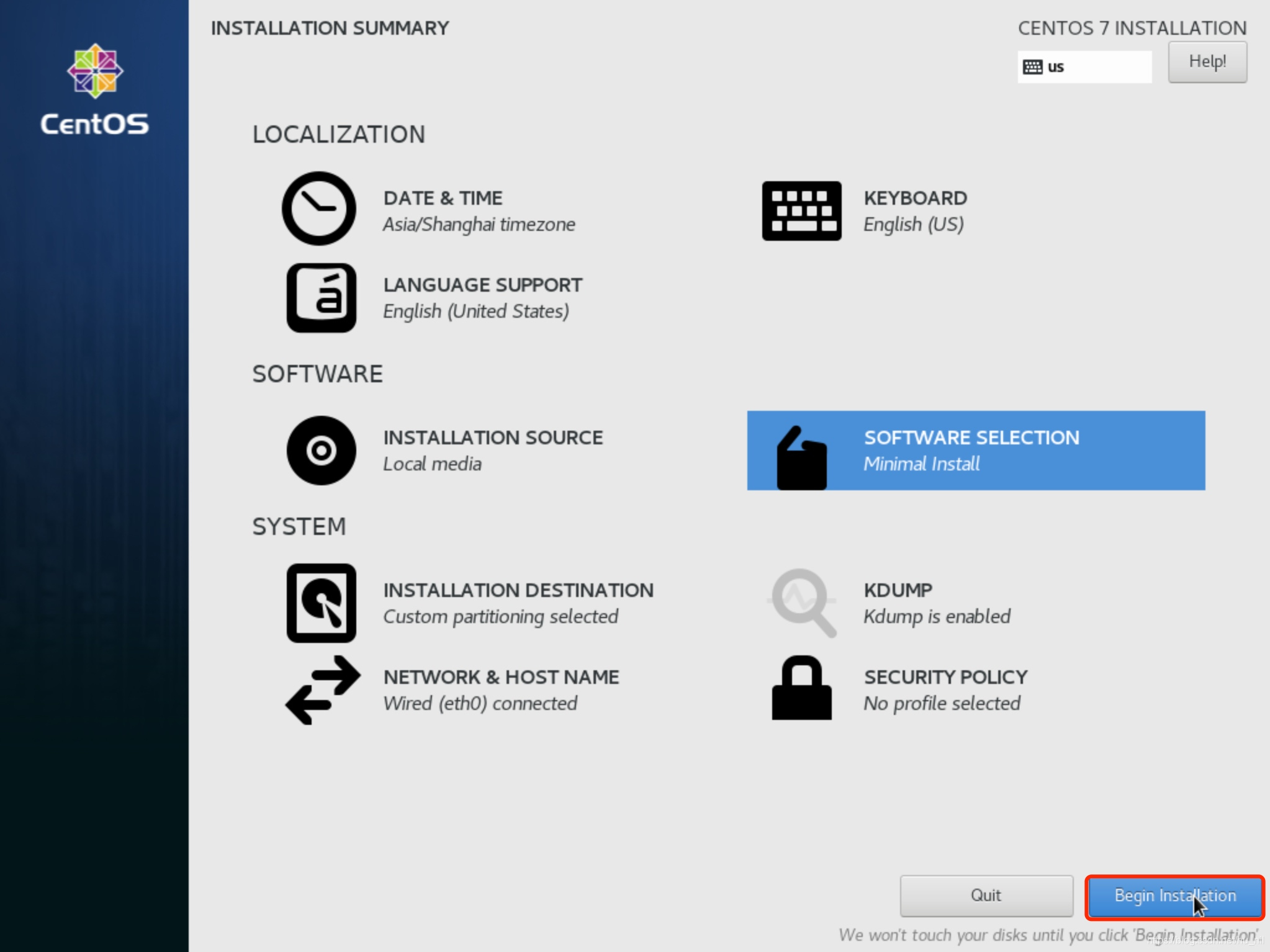
Task: Open the DATE & TIME settings label
Action: pyautogui.click(x=443, y=198)
